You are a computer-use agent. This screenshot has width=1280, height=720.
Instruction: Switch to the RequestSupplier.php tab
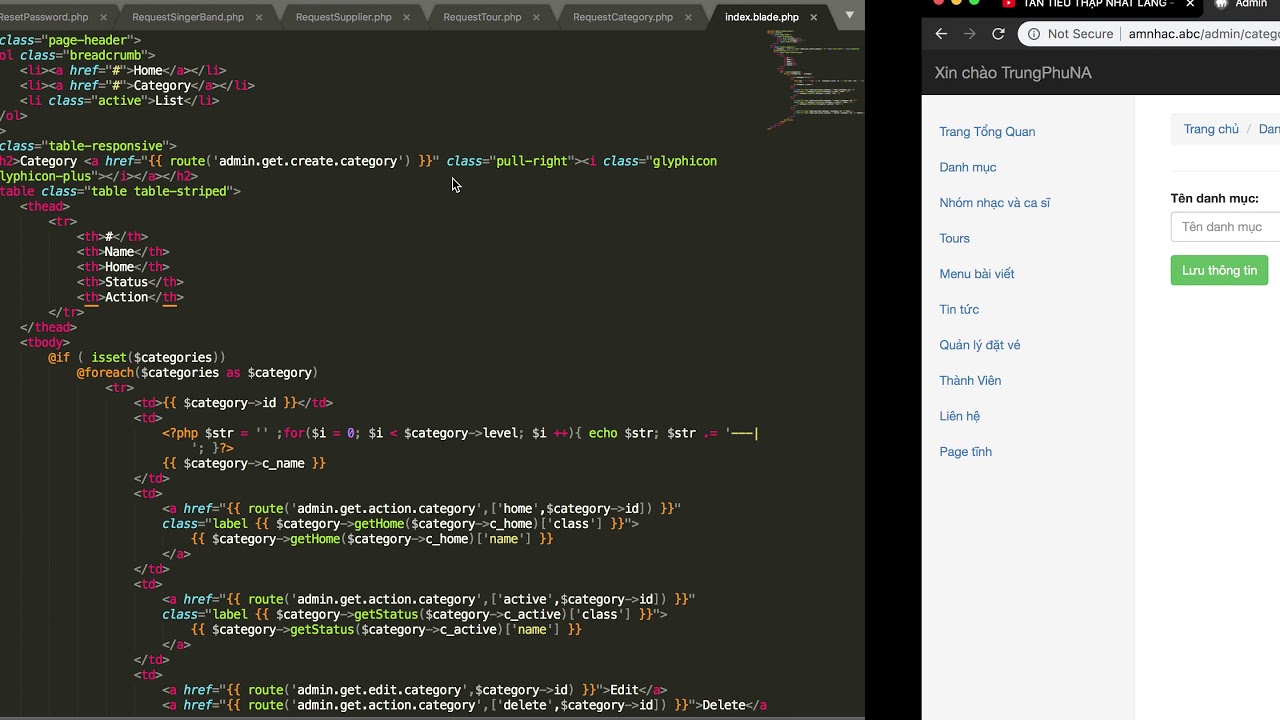[x=344, y=17]
